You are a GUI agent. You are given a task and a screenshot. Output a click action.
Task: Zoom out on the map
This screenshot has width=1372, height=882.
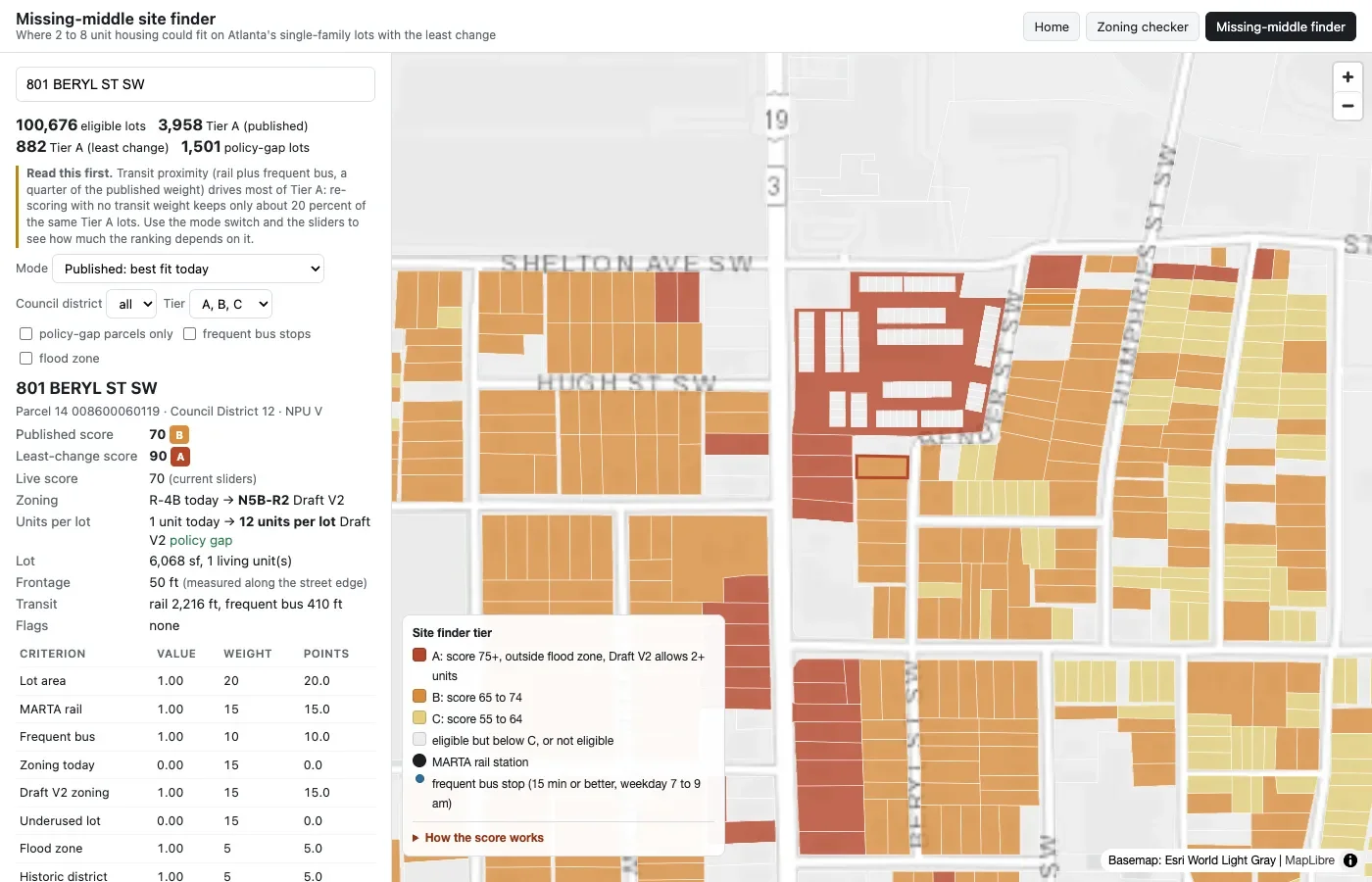[x=1347, y=106]
